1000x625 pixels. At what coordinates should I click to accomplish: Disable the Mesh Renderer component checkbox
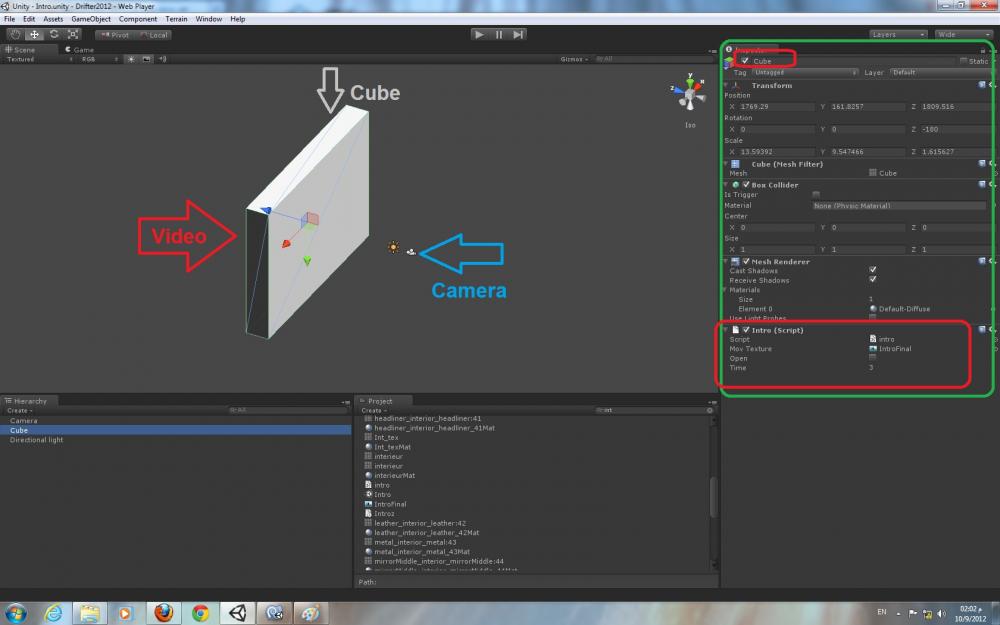[x=746, y=261]
